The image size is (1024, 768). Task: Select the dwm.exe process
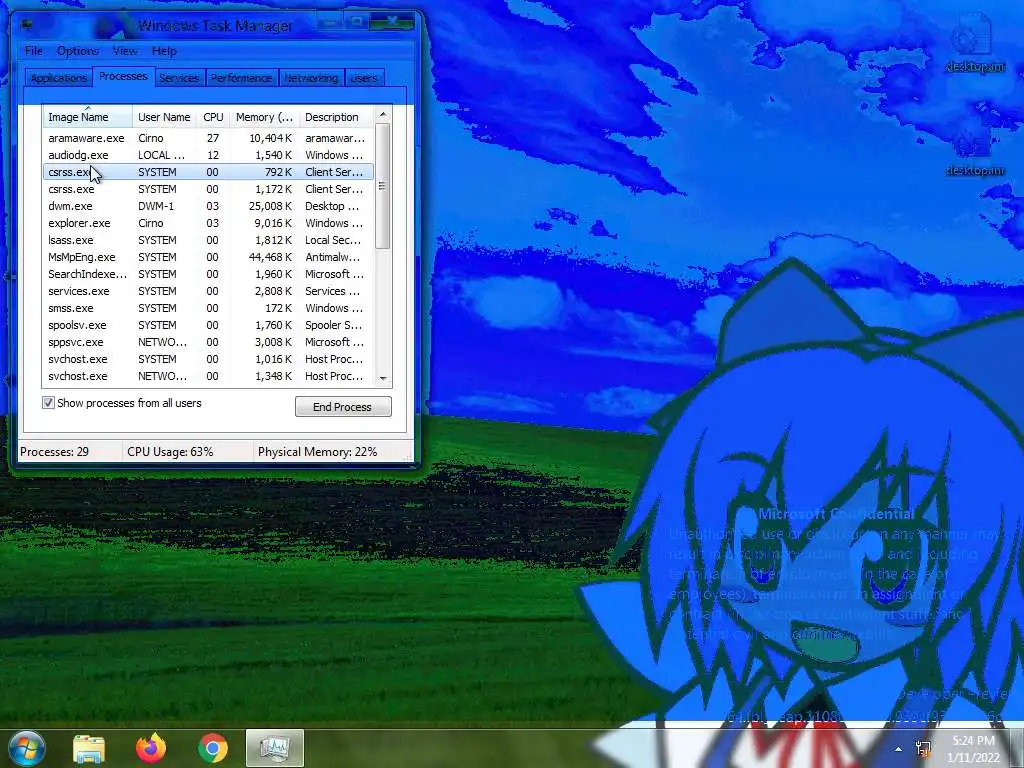pos(208,206)
